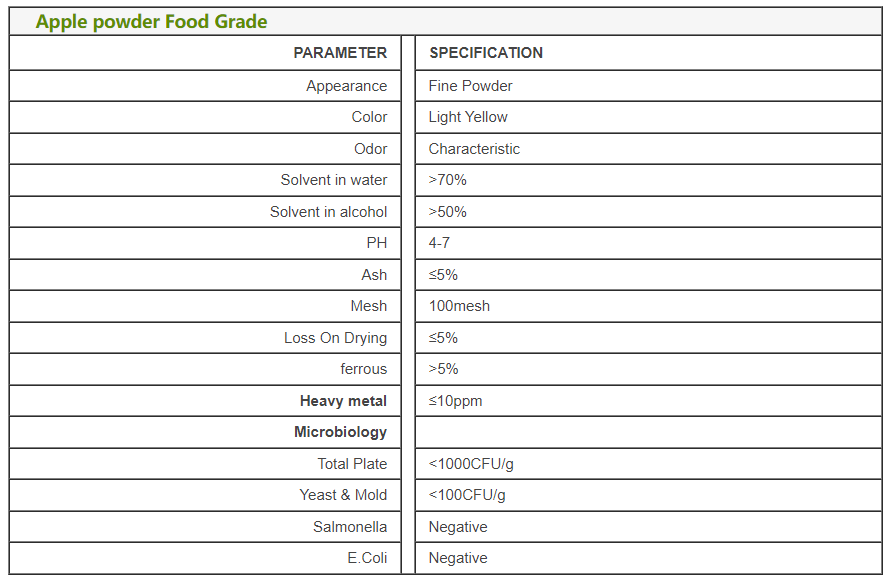Select the '4-7' PH value
The image size is (894, 581).
point(439,243)
